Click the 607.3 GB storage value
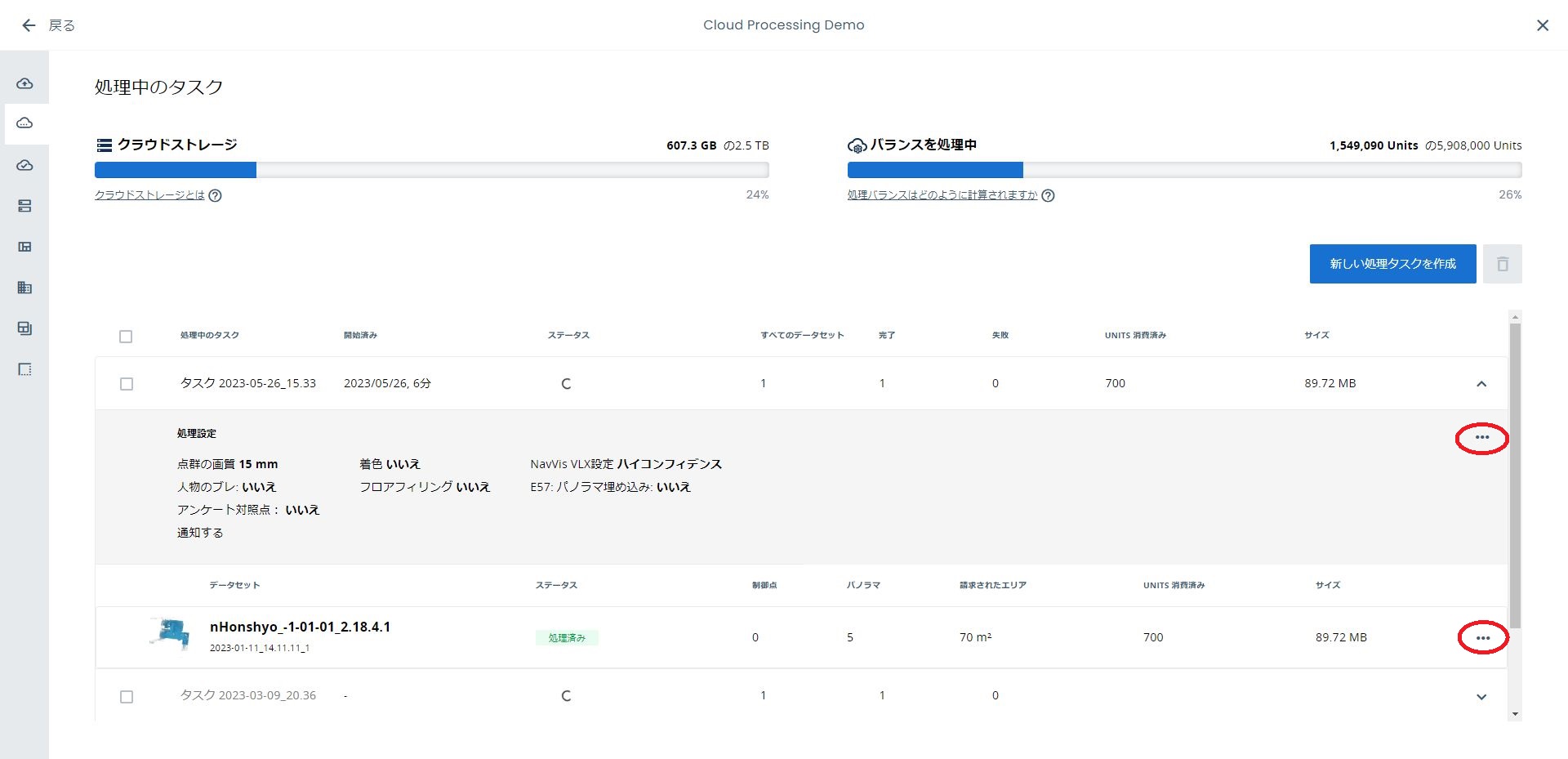 tap(691, 145)
